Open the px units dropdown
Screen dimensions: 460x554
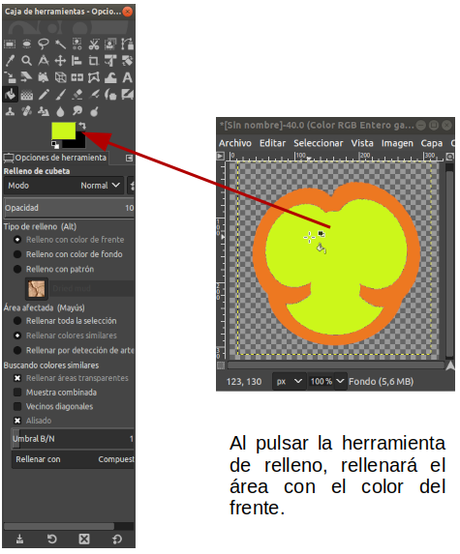pos(289,381)
